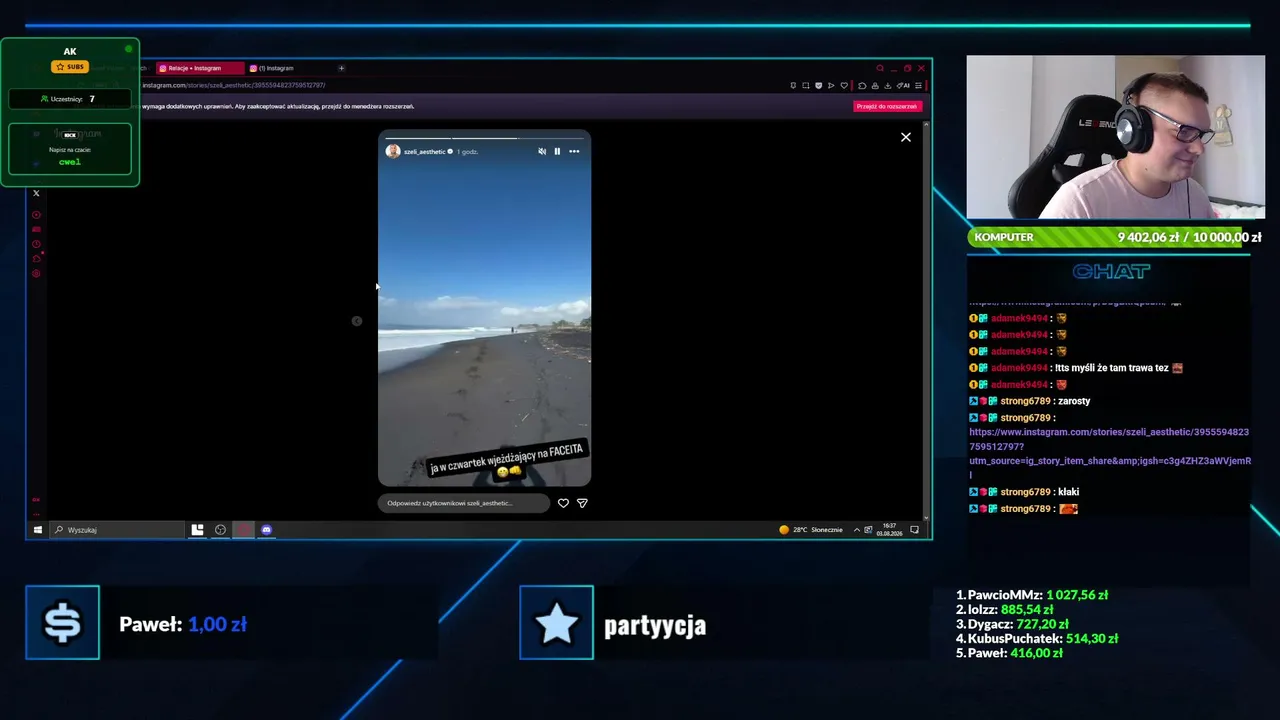1280x720 pixels.
Task: Share the story via paper plane icon
Action: [x=582, y=503]
